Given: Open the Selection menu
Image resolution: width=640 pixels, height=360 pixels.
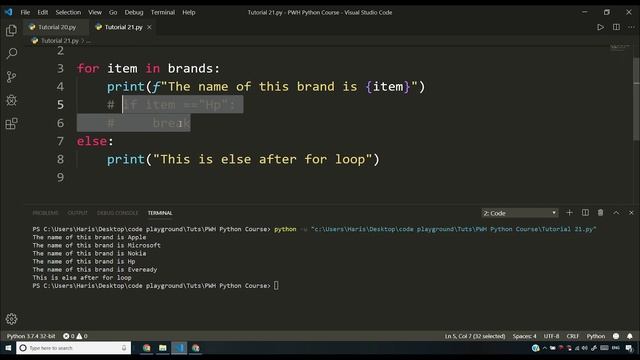Looking at the screenshot, I should [x=68, y=12].
